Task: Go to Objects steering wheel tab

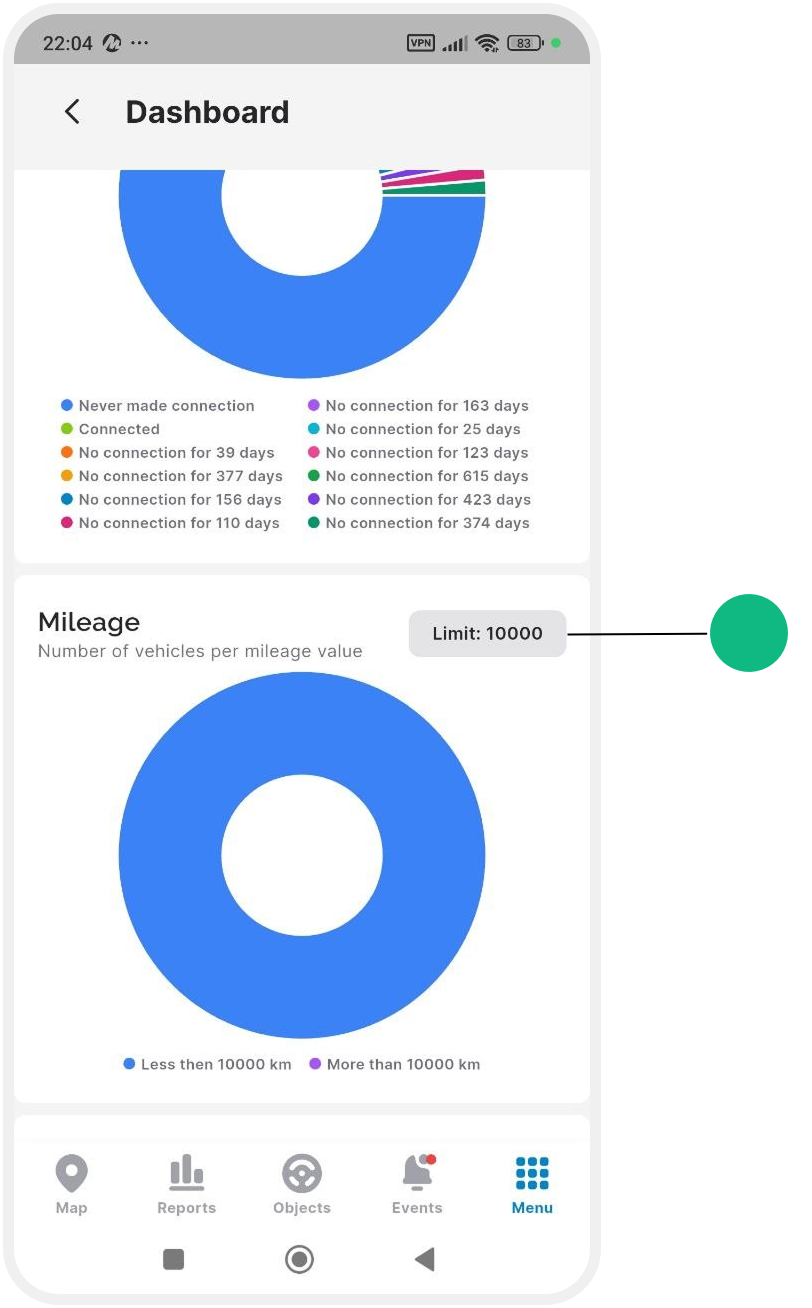Action: (x=302, y=1185)
